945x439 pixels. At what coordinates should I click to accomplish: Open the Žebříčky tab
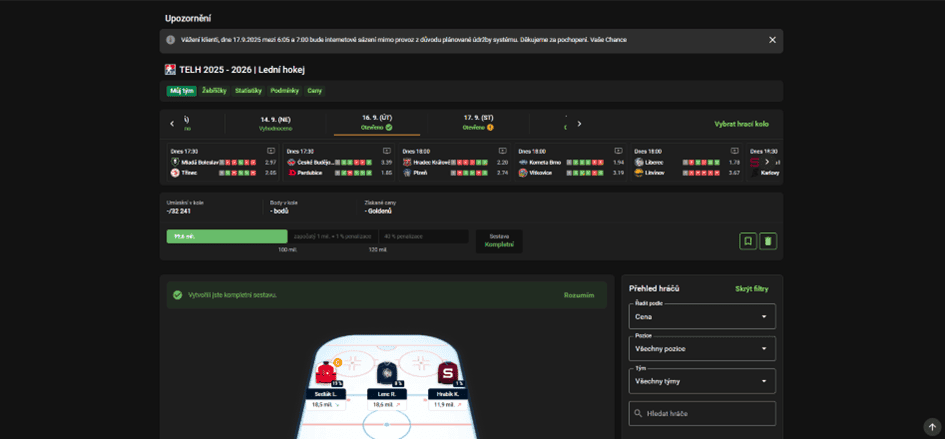[215, 91]
